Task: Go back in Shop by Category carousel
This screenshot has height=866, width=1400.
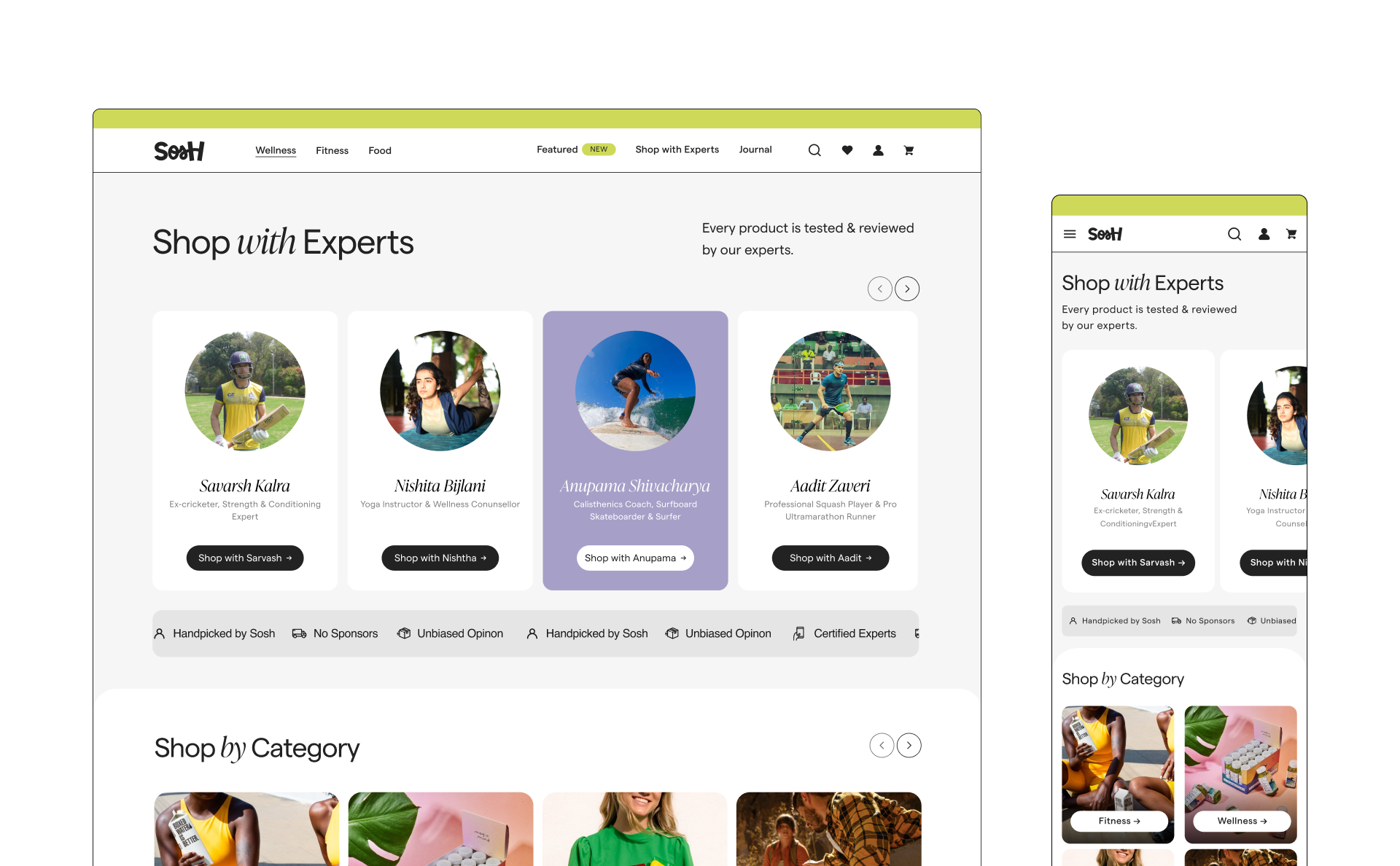Action: [882, 745]
